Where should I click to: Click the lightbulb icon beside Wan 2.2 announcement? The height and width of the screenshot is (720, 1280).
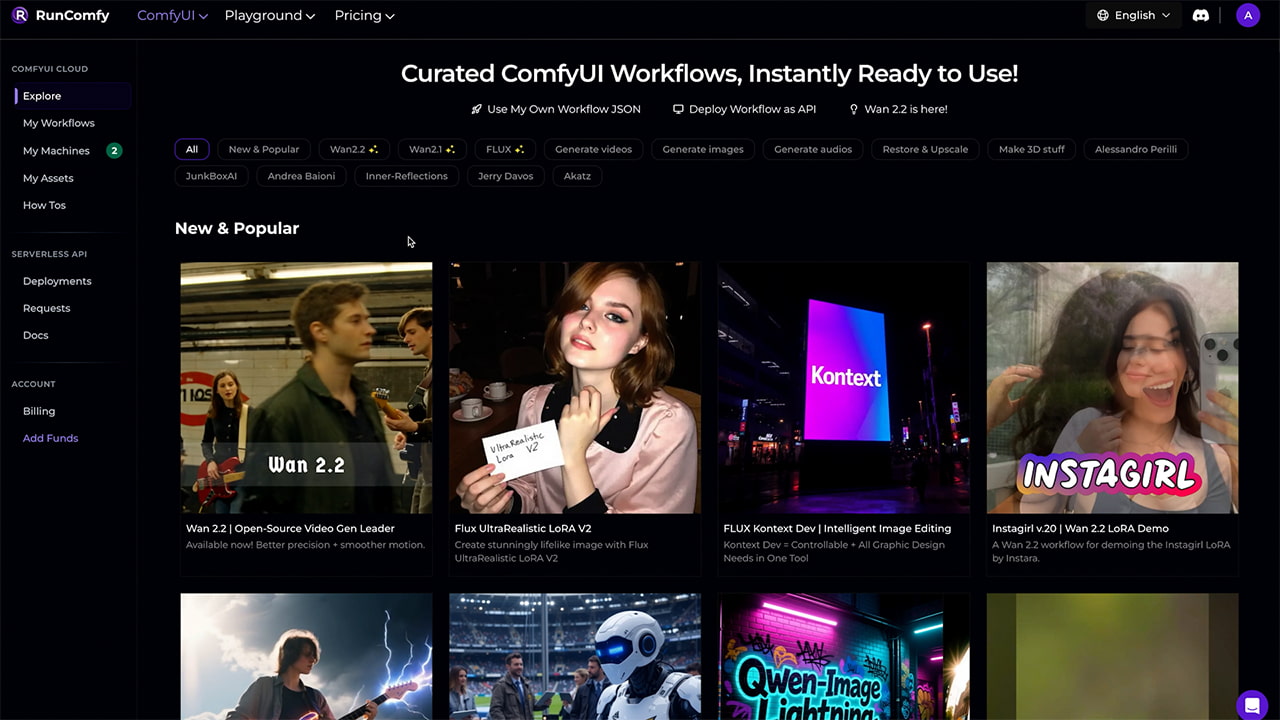tap(854, 109)
